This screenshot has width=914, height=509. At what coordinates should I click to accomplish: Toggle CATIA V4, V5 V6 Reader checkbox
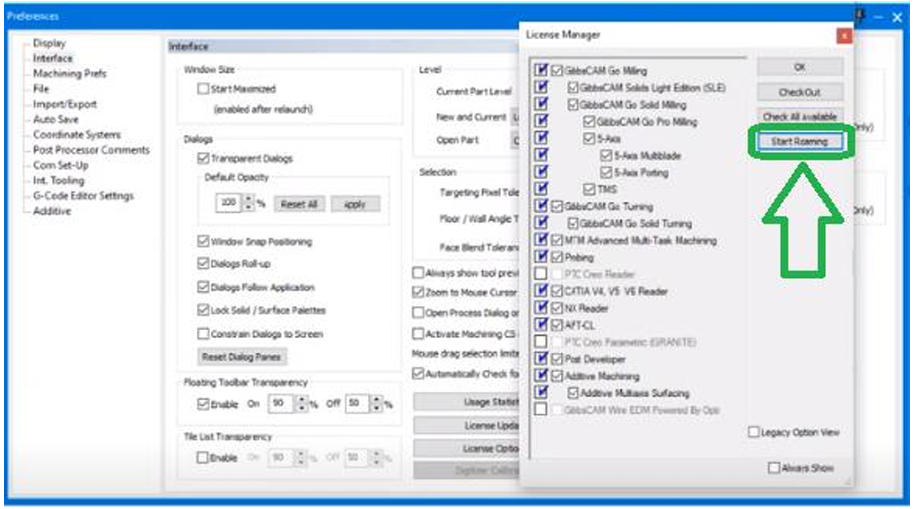coord(557,291)
